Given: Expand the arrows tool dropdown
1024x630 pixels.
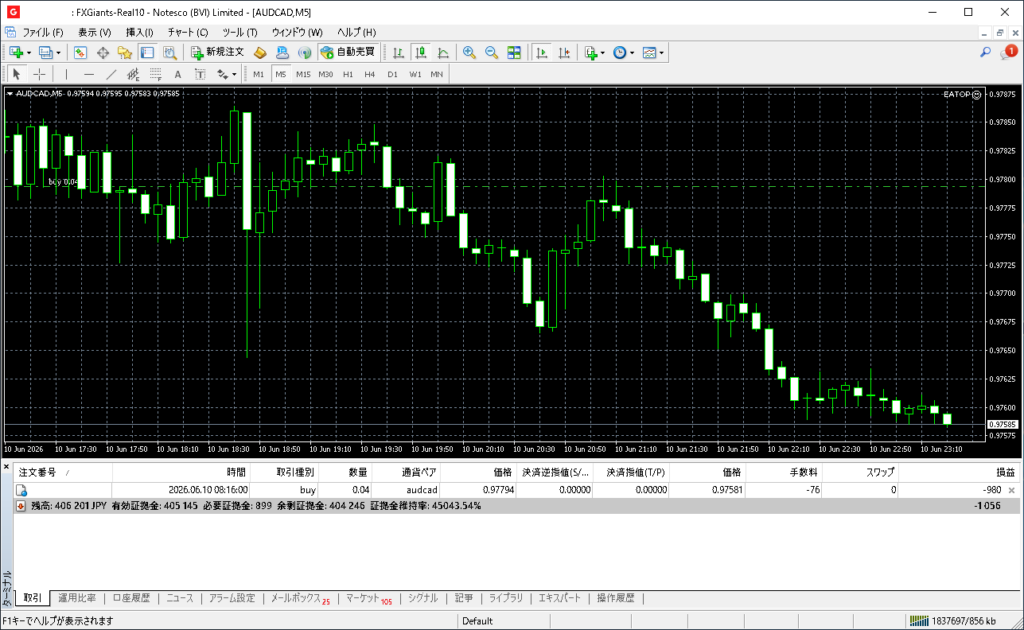Looking at the screenshot, I should click(x=234, y=74).
